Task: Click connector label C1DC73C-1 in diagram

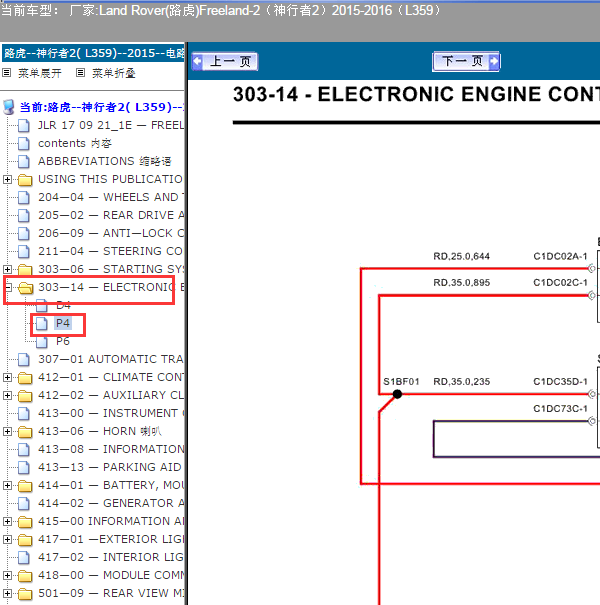Action: point(560,409)
